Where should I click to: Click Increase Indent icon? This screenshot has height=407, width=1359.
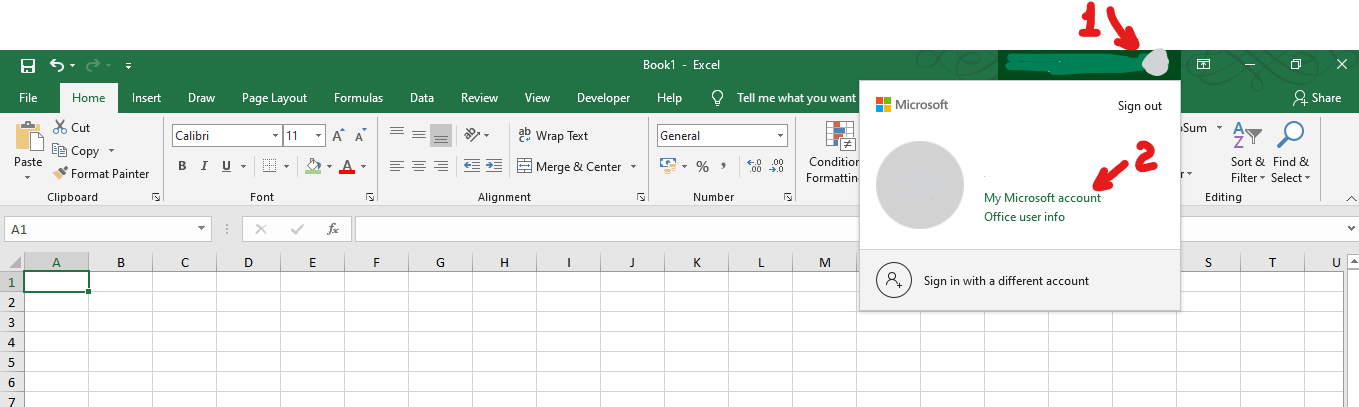[493, 166]
